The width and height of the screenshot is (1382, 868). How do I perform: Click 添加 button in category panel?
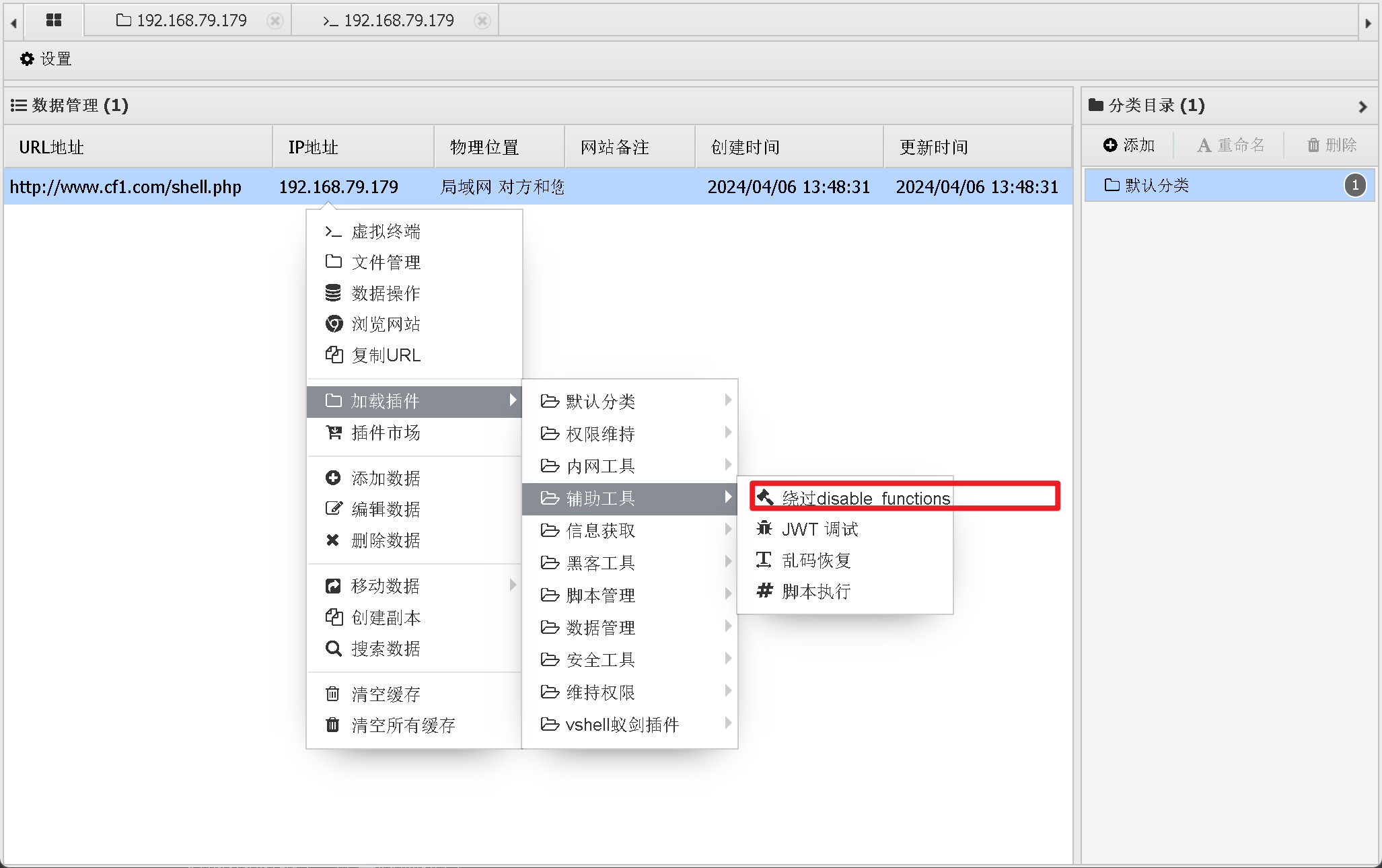tap(1129, 145)
